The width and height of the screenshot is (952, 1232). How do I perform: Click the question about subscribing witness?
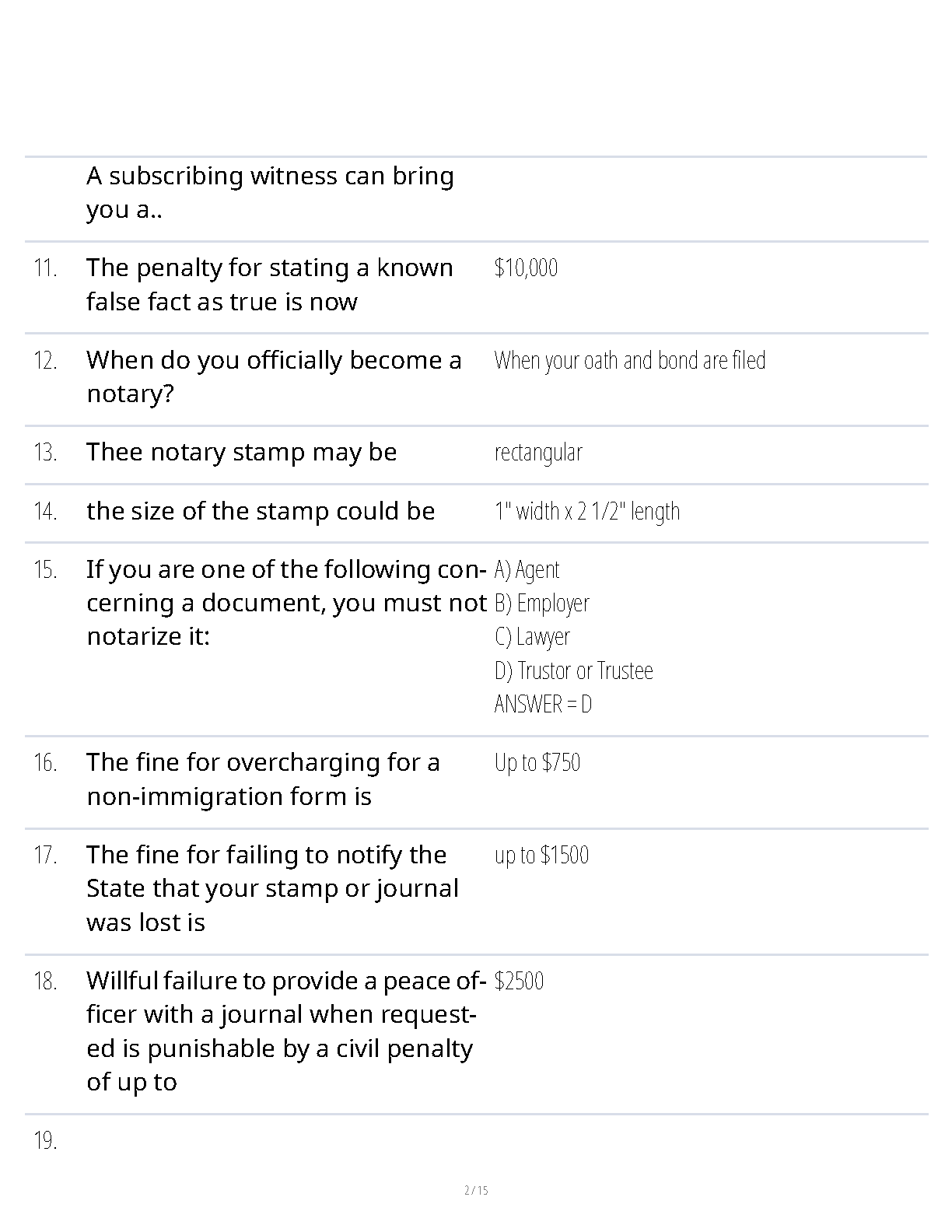[x=270, y=192]
